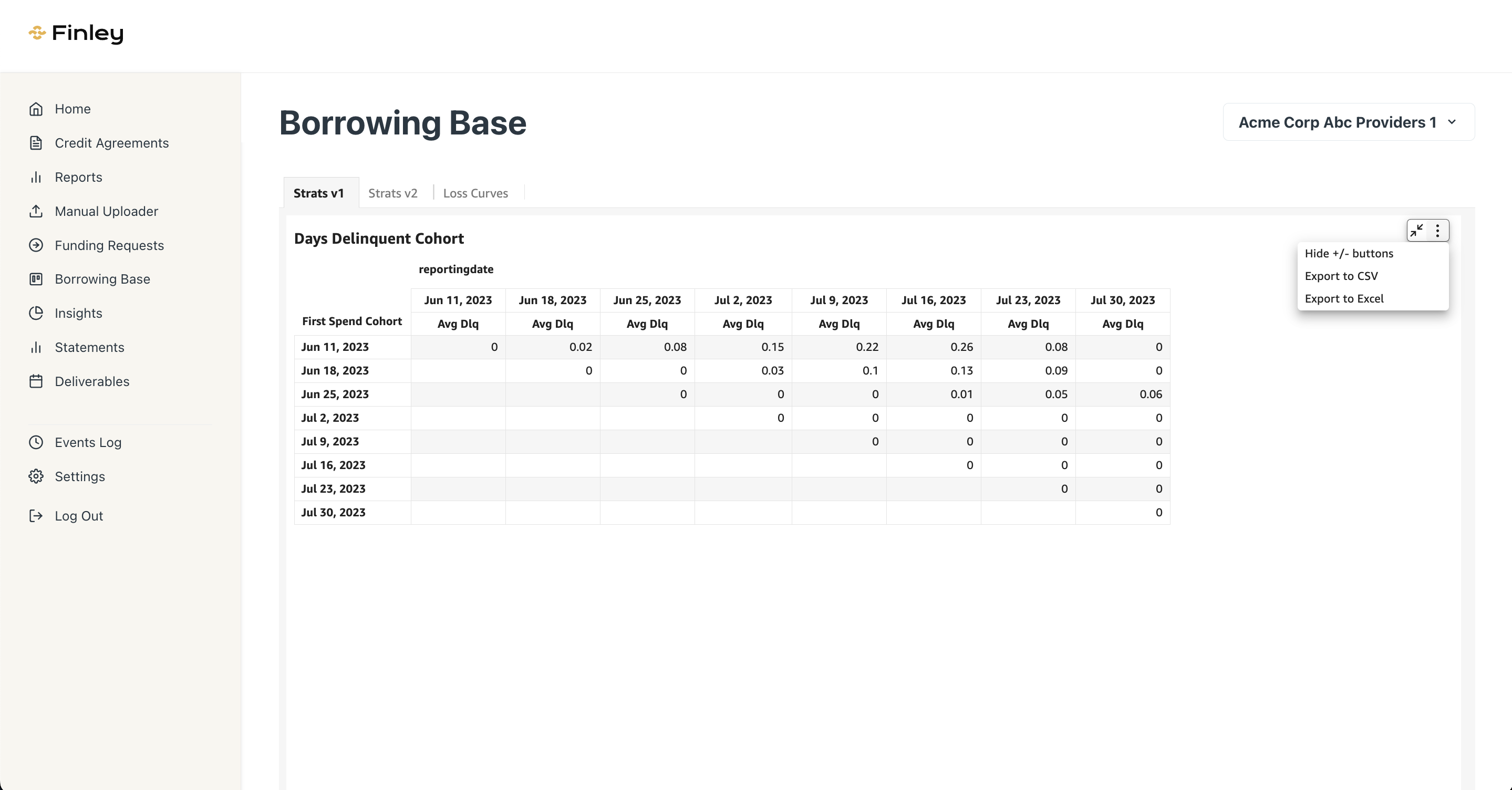Image resolution: width=1512 pixels, height=790 pixels.
Task: Switch to the Loss Curves tab
Action: (475, 193)
